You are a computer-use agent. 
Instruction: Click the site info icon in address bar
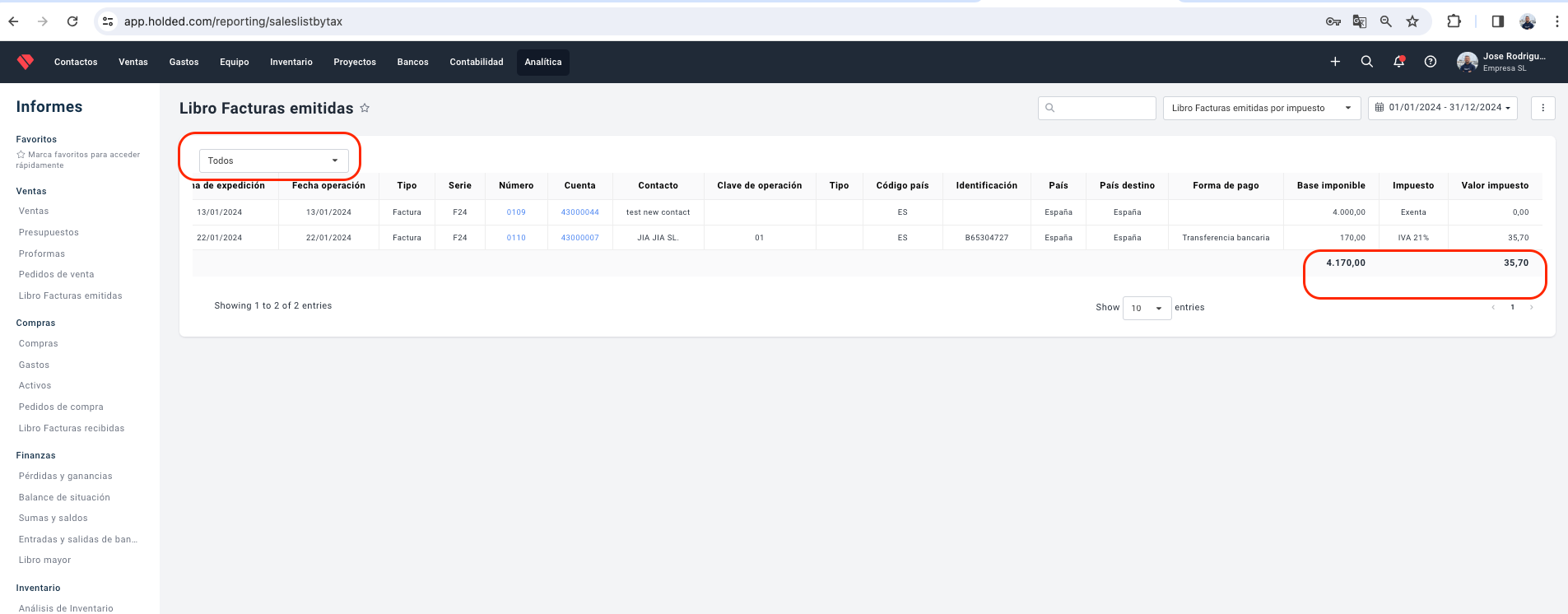108,21
